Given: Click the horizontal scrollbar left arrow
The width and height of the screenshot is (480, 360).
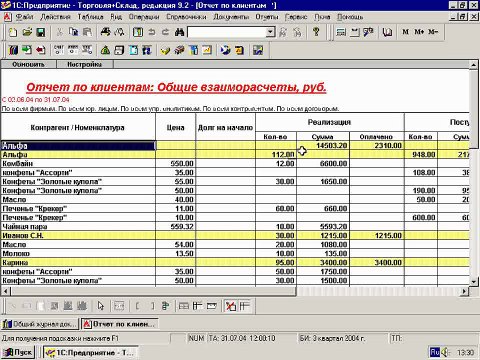Looking at the screenshot, I should (x=6, y=291).
